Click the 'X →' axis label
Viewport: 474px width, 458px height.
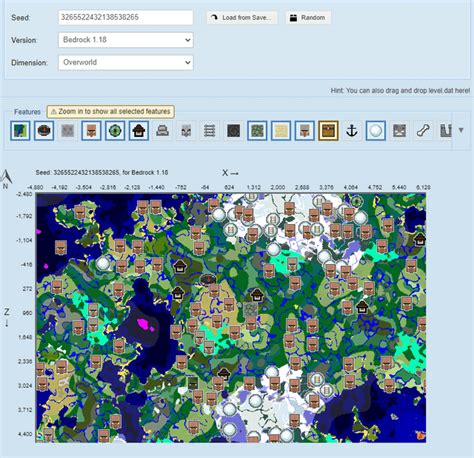tap(230, 173)
